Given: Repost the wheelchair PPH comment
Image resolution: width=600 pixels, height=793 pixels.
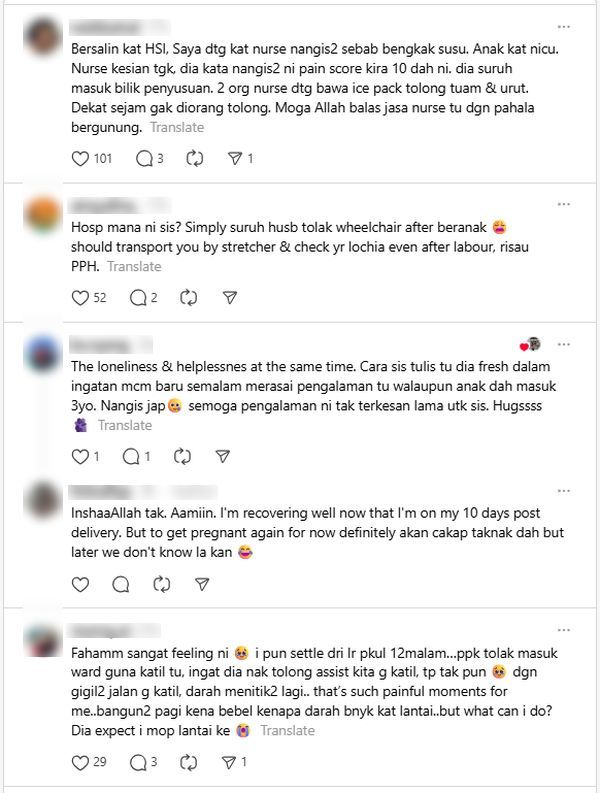Looking at the screenshot, I should pyautogui.click(x=188, y=298).
